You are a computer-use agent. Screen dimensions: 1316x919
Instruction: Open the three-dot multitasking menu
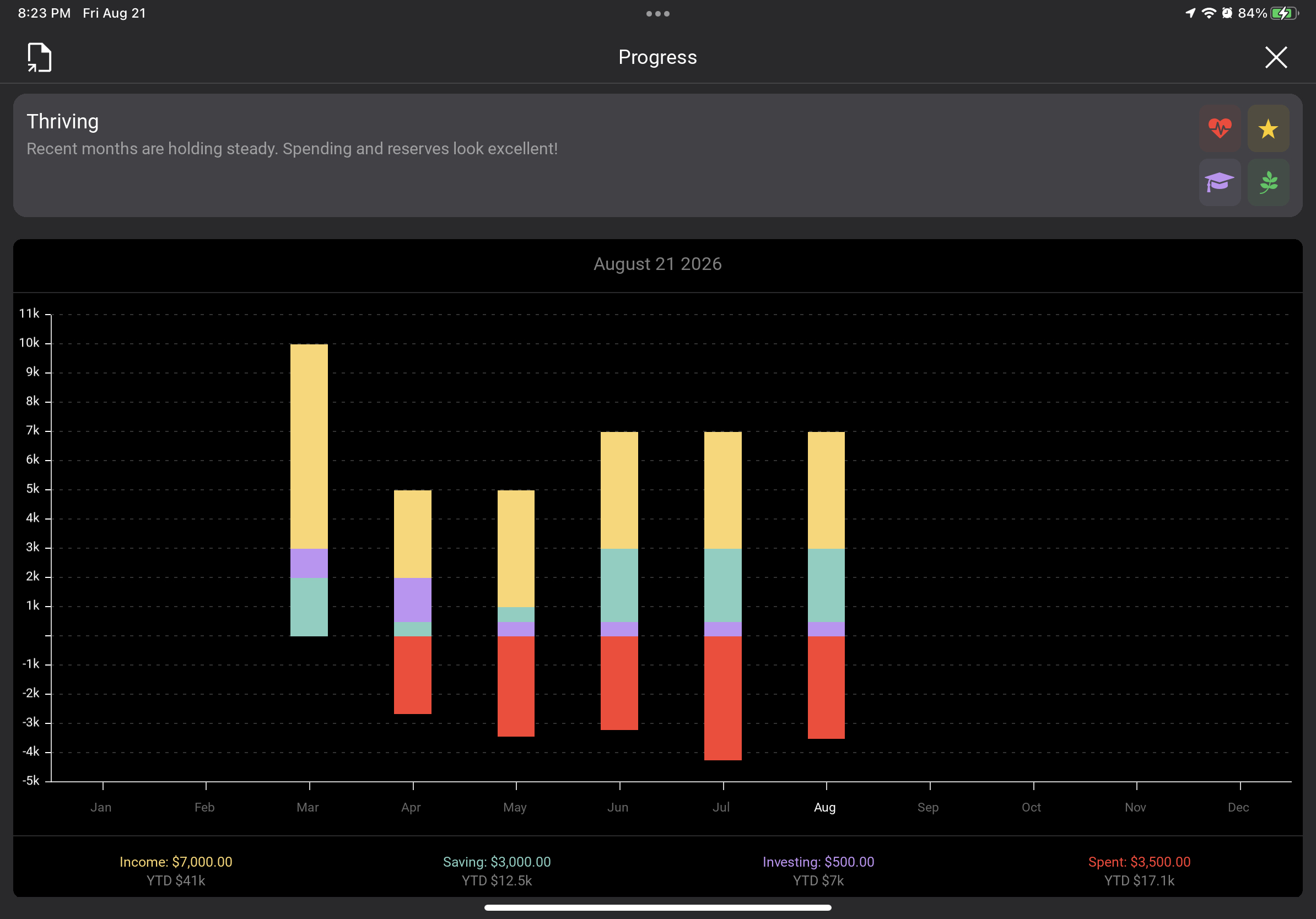tap(657, 14)
